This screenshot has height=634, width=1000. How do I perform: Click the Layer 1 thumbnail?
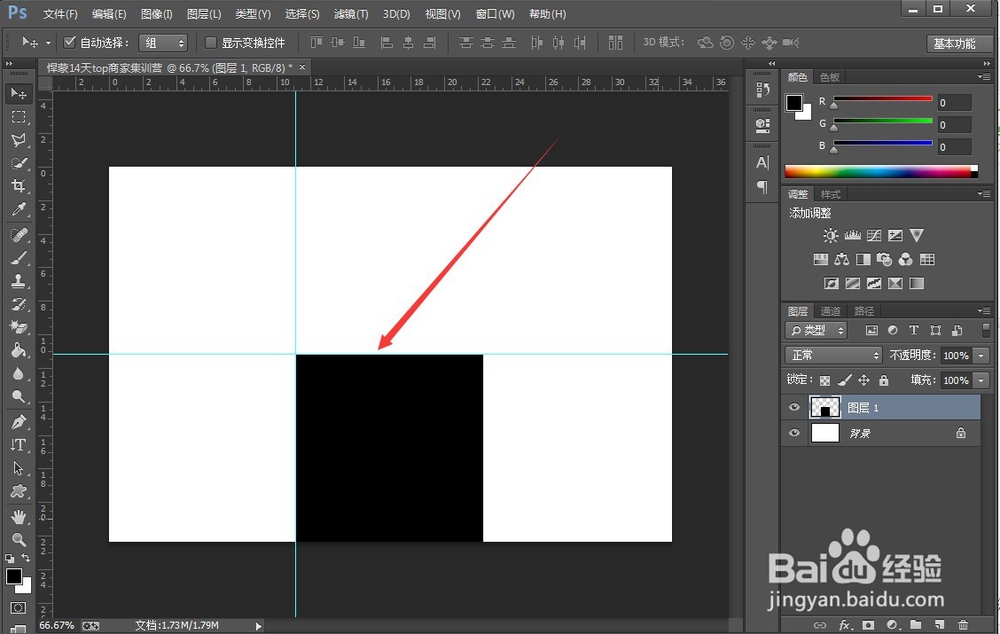[825, 407]
